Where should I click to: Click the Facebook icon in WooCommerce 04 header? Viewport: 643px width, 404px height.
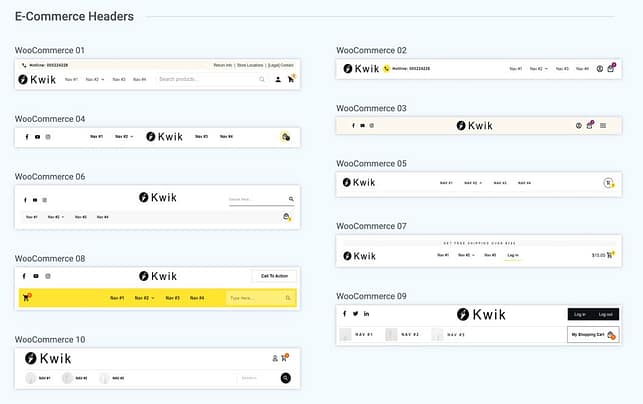click(27, 137)
